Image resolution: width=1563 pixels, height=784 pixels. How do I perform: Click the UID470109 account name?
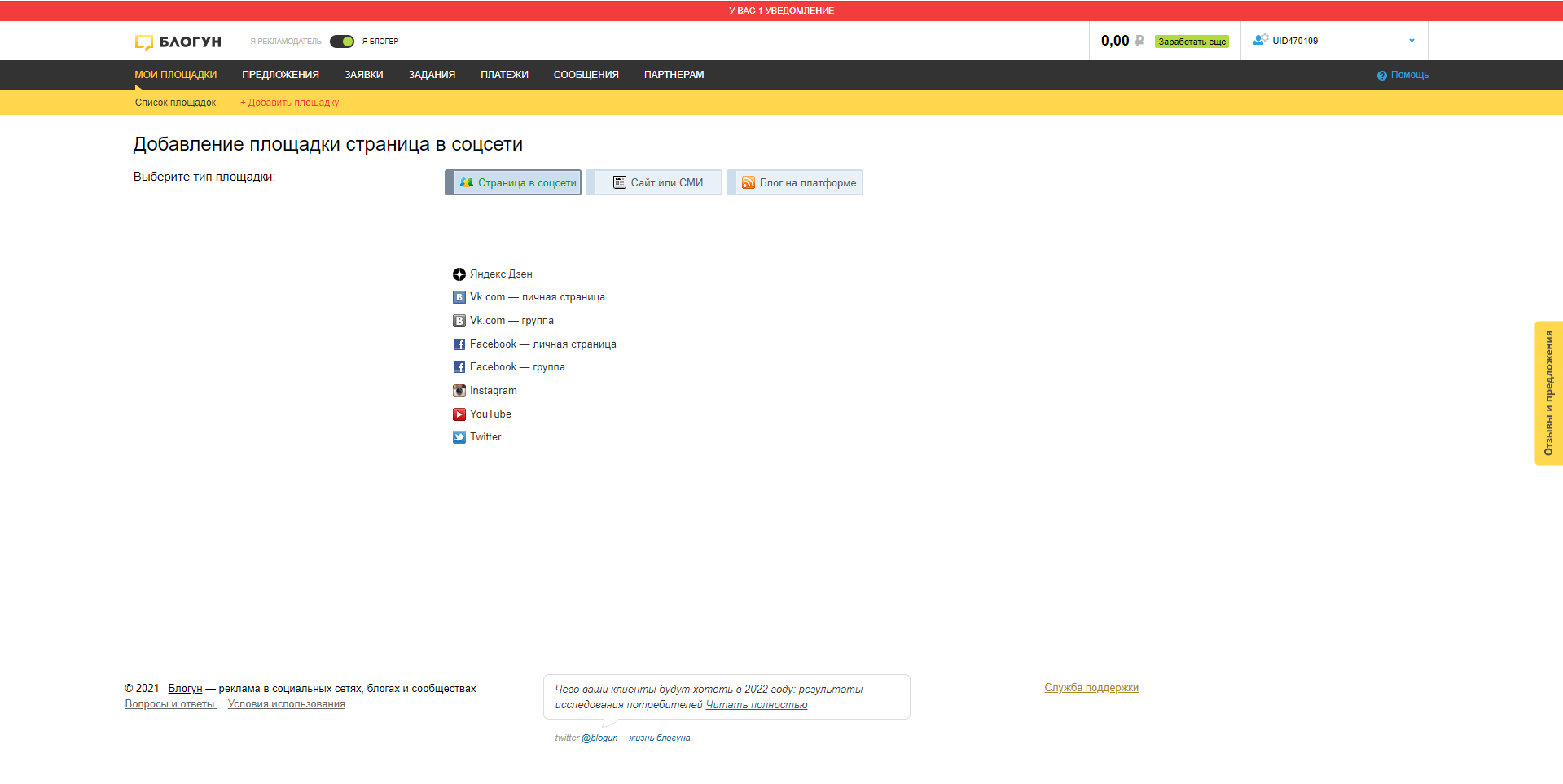pos(1295,41)
